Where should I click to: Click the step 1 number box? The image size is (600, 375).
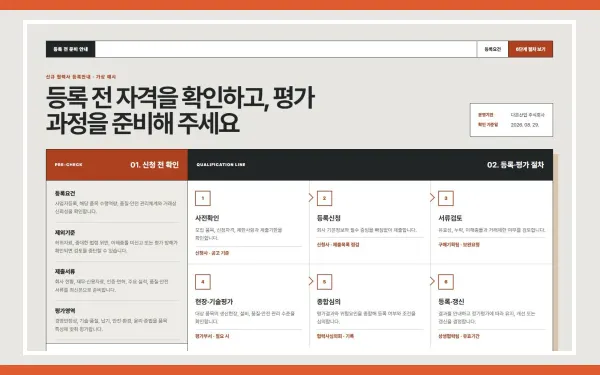click(203, 198)
